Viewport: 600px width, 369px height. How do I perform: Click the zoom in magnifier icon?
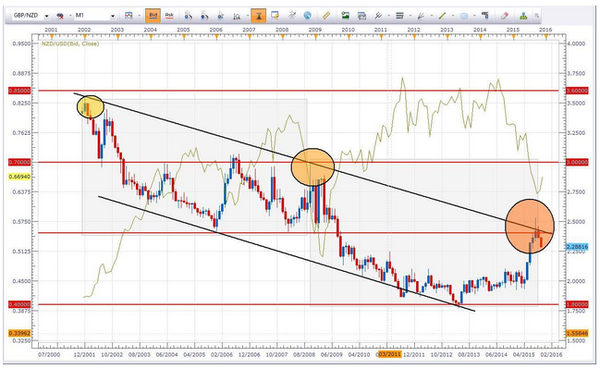(x=188, y=16)
